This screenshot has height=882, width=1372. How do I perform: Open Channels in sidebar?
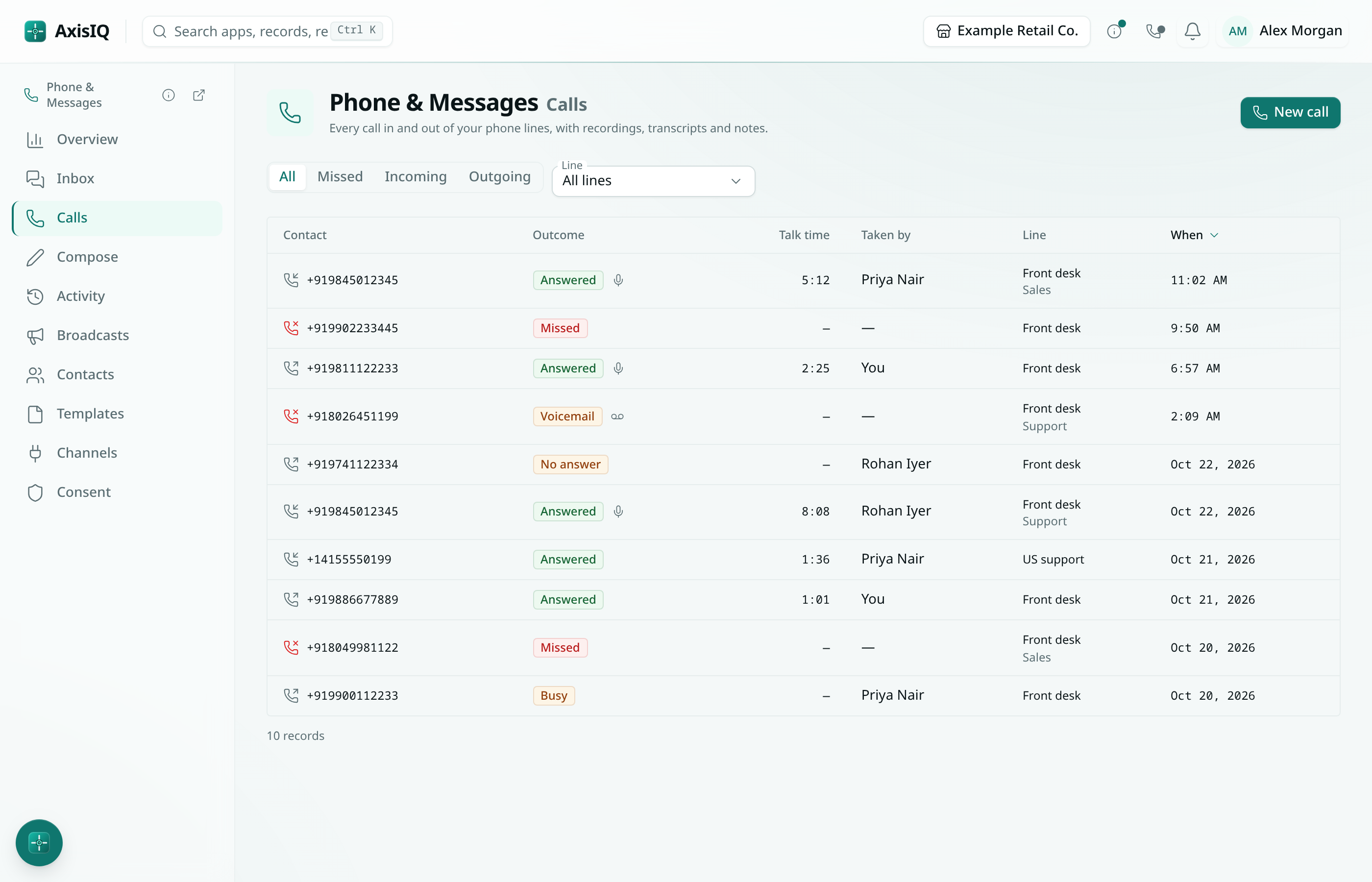click(117, 453)
